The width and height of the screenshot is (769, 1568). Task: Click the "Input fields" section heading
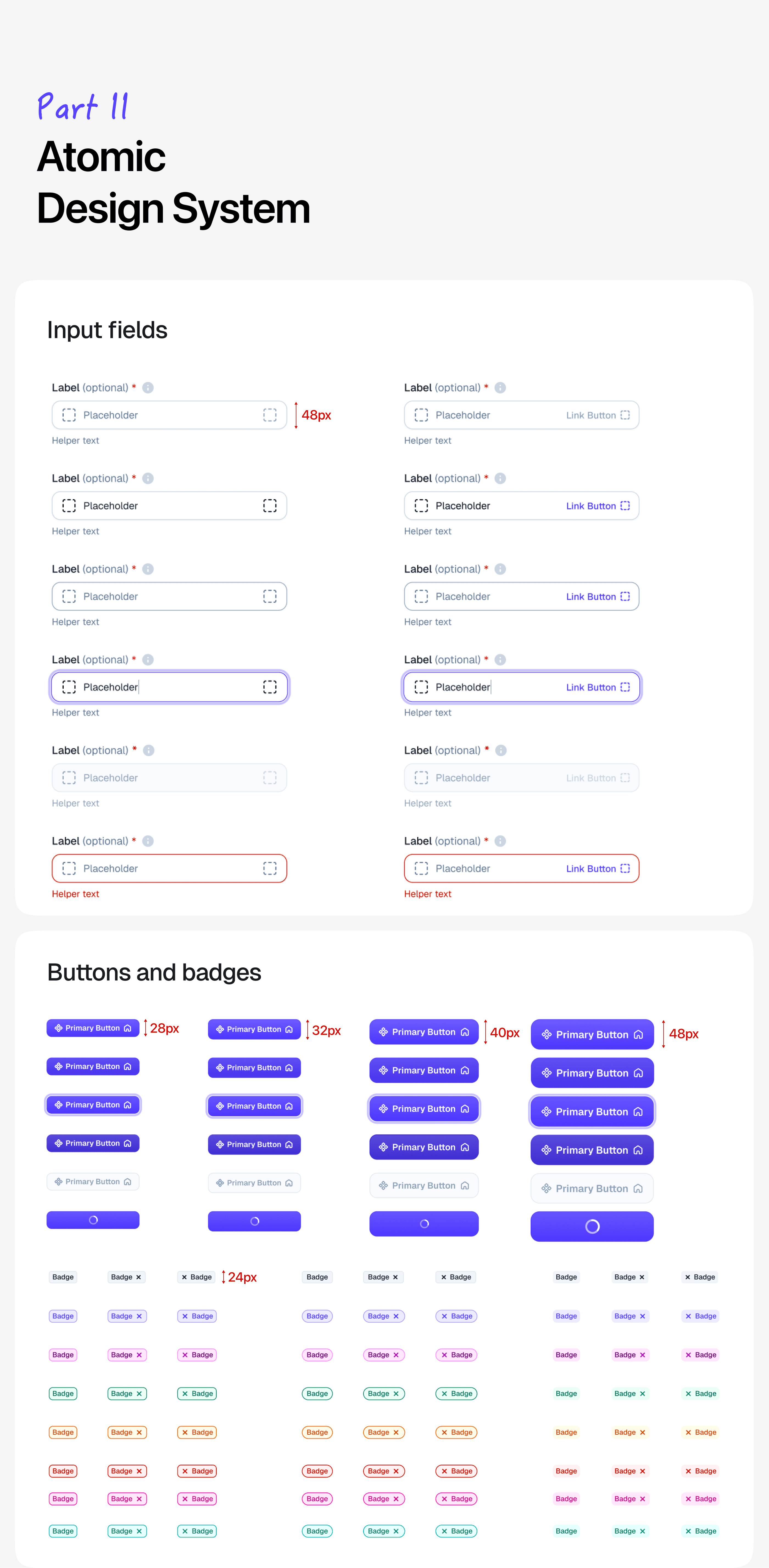tap(107, 330)
